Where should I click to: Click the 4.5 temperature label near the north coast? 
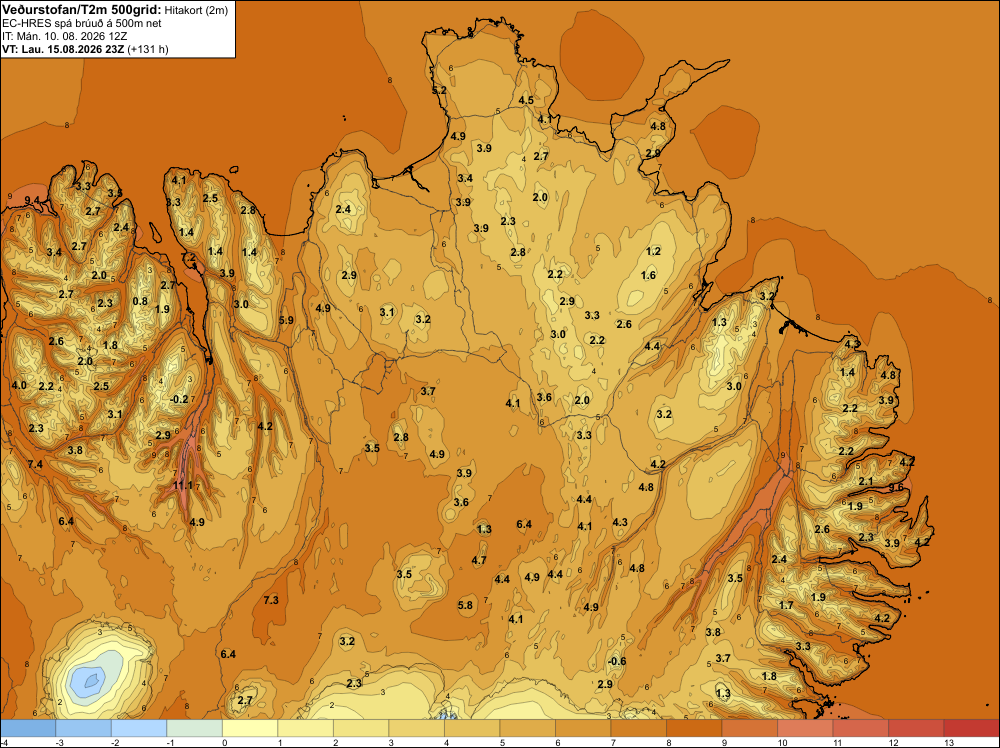[526, 100]
